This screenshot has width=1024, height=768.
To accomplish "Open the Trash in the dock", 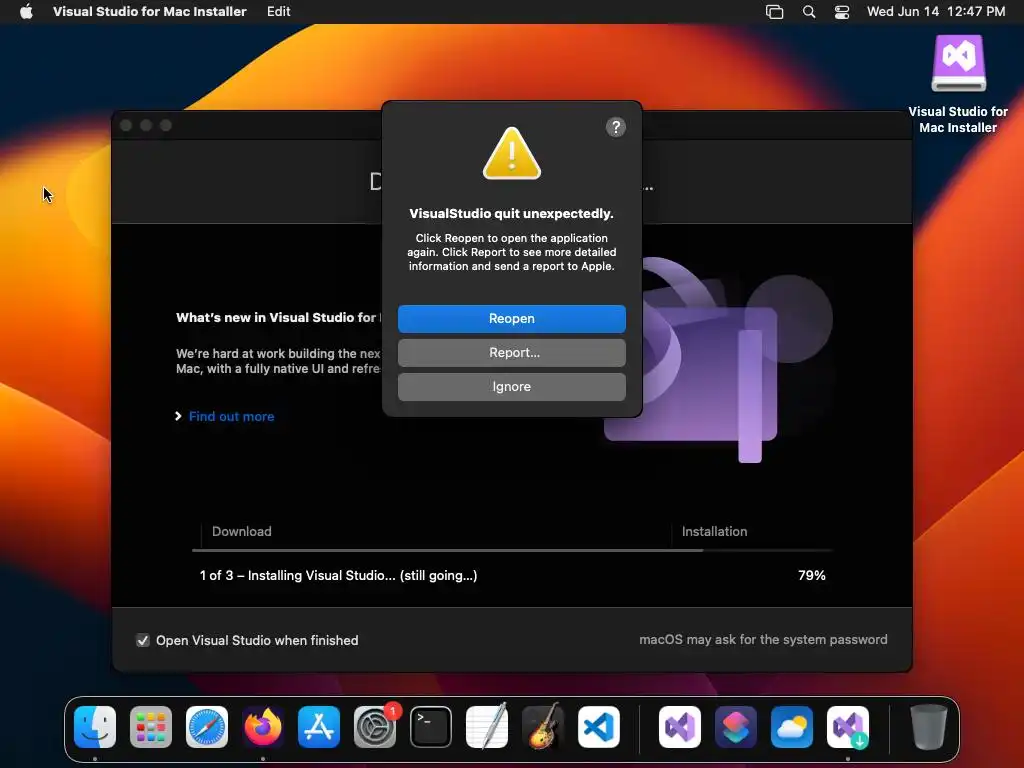I will pyautogui.click(x=928, y=726).
